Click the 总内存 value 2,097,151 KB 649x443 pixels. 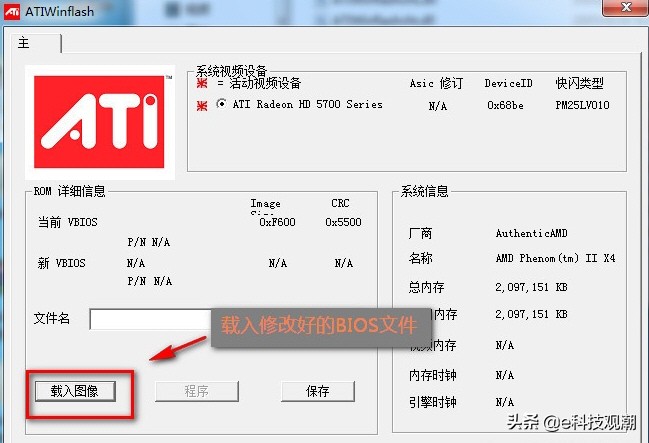[531, 287]
